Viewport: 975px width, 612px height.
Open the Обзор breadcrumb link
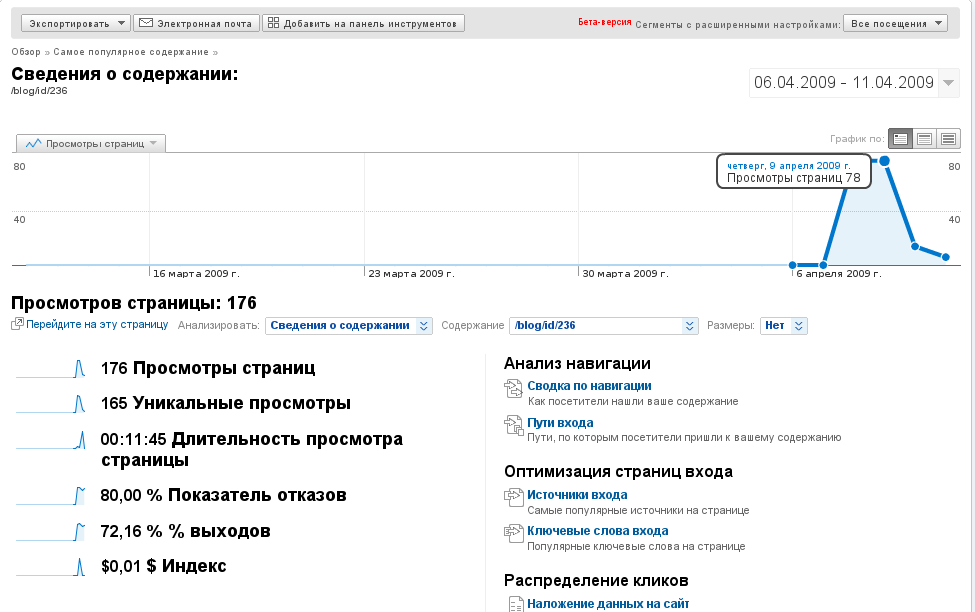click(26, 51)
